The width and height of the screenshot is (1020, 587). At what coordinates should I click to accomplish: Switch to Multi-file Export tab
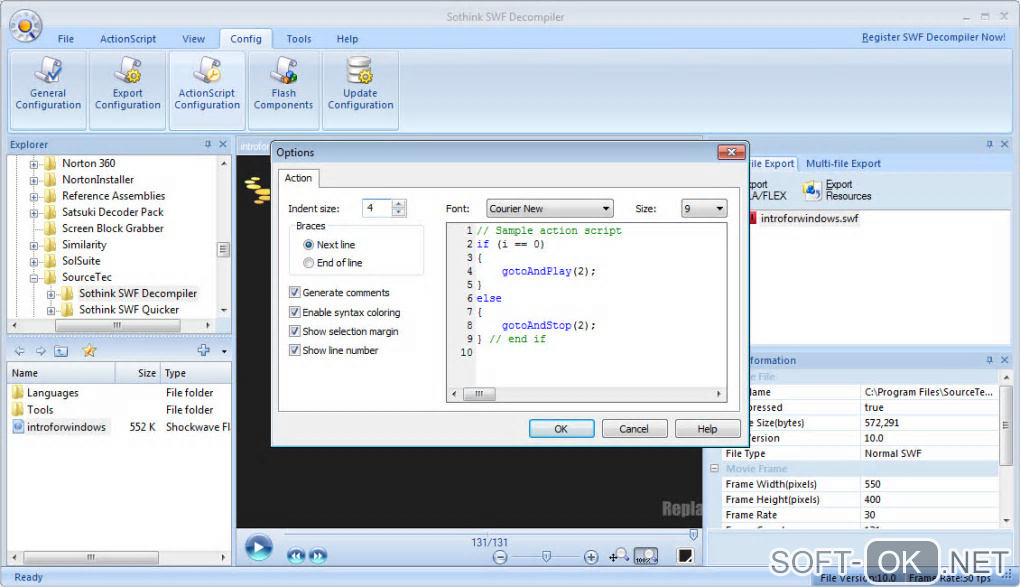pos(843,164)
